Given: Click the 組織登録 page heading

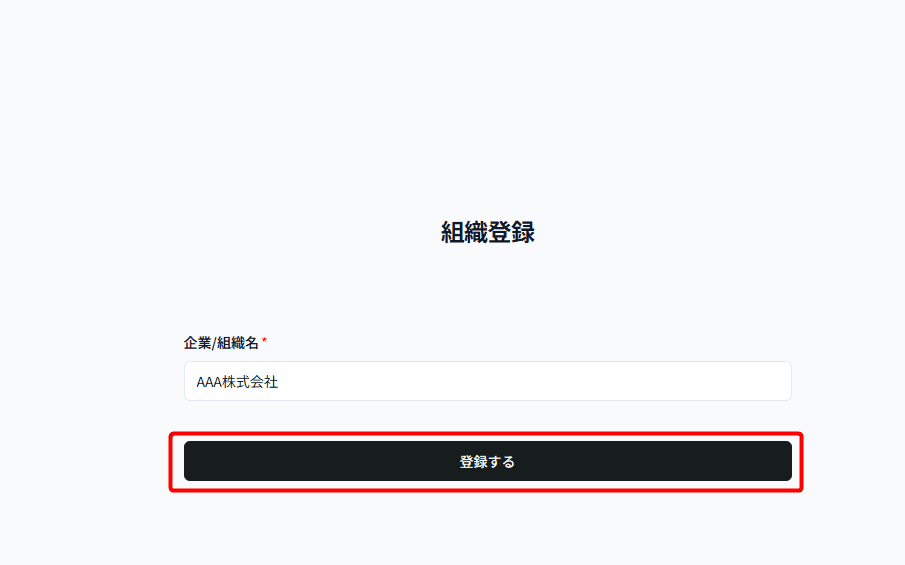Looking at the screenshot, I should coord(488,232).
